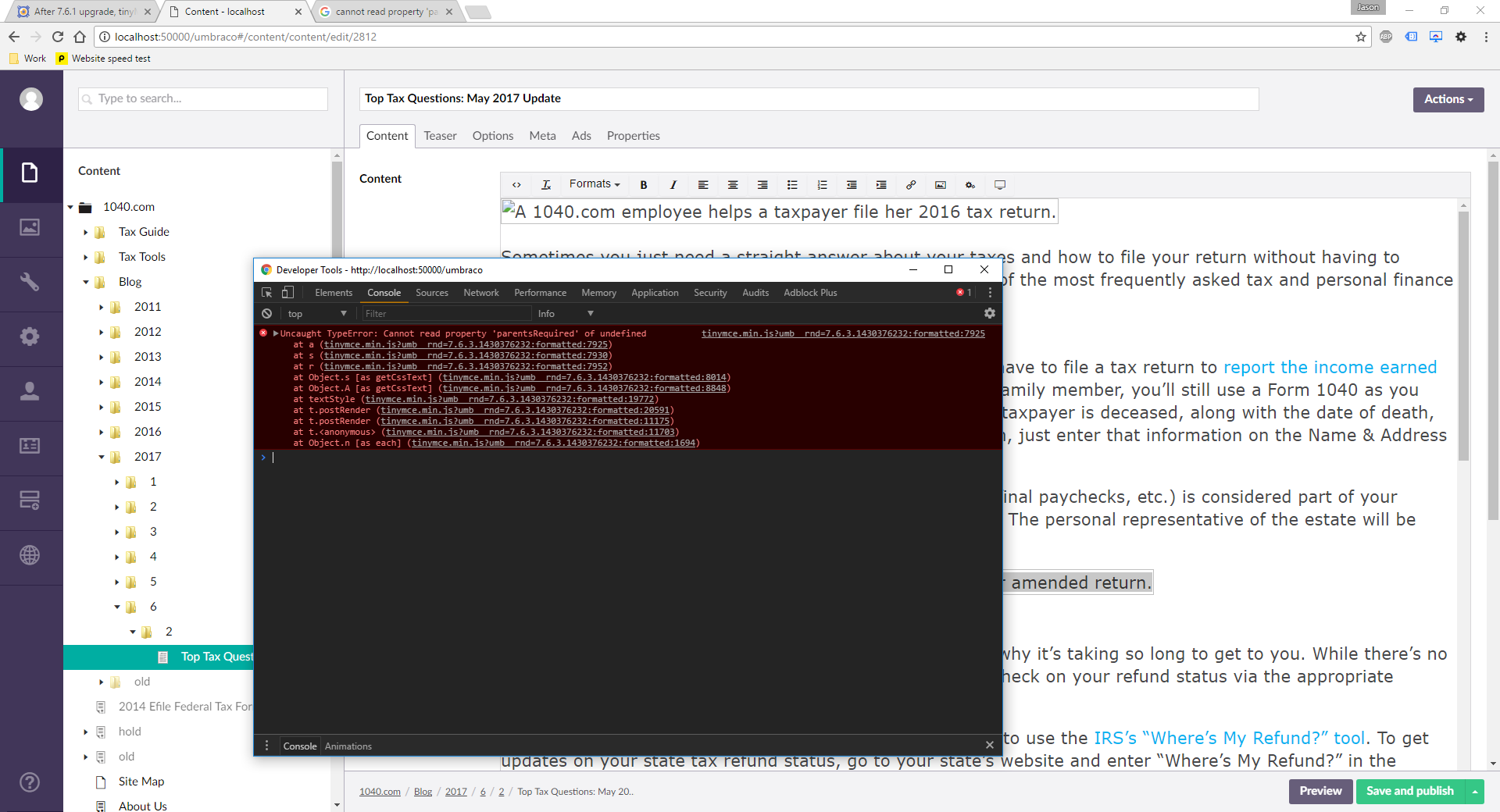
Task: Switch to the Meta tab
Action: [x=542, y=136]
